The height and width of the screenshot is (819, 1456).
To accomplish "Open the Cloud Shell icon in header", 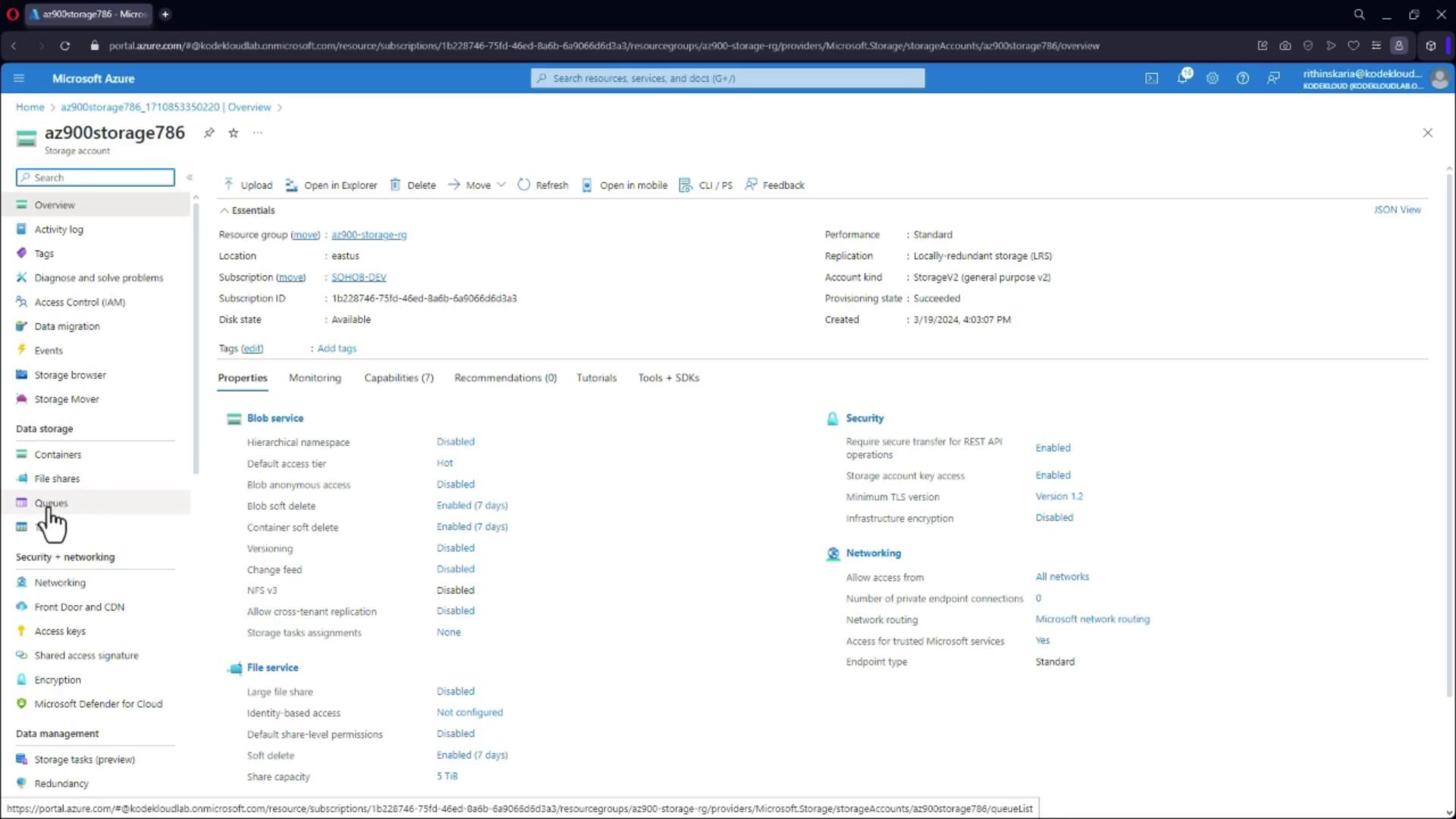I will (1151, 78).
